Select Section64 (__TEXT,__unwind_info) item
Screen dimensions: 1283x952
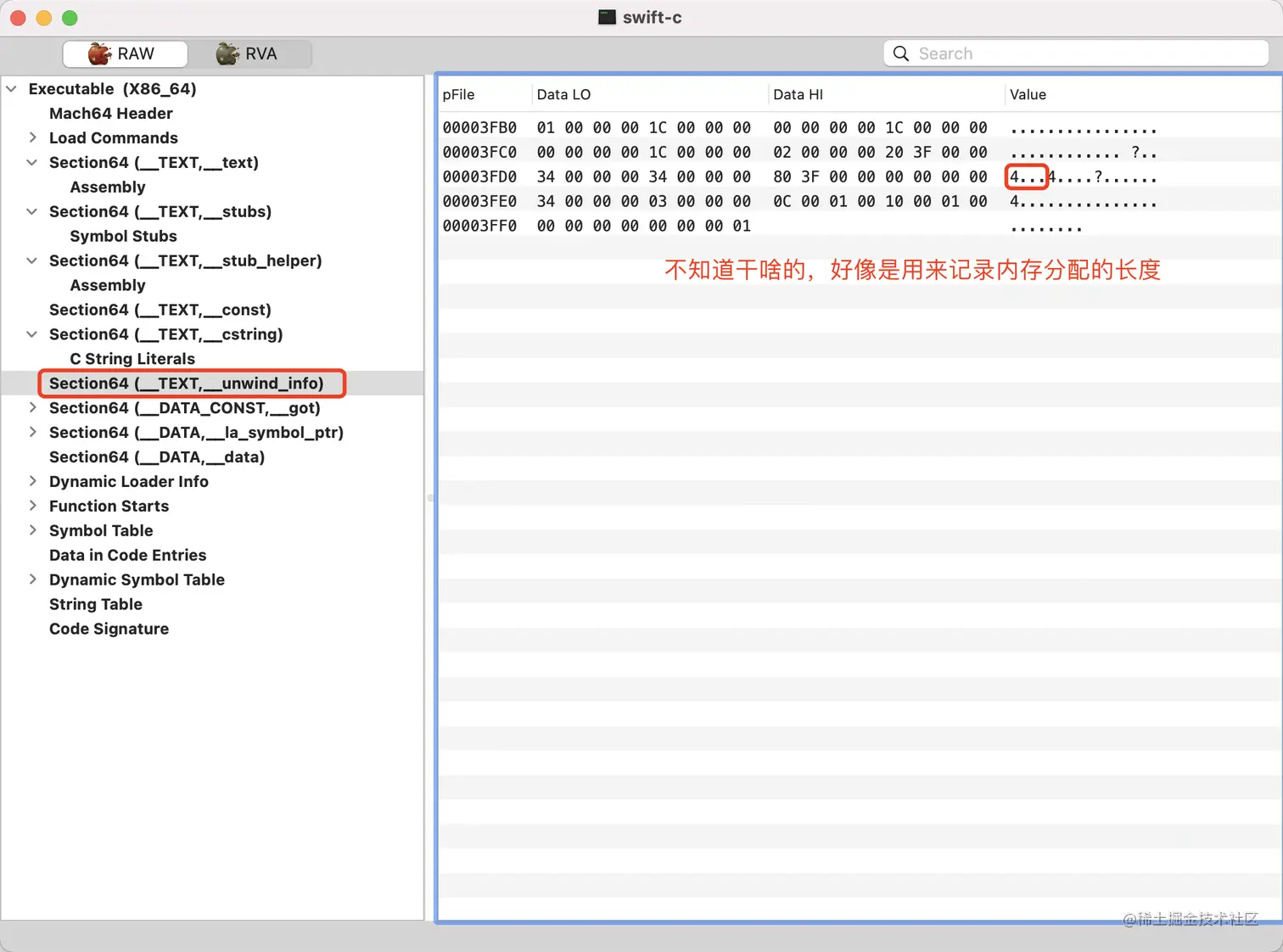187,384
